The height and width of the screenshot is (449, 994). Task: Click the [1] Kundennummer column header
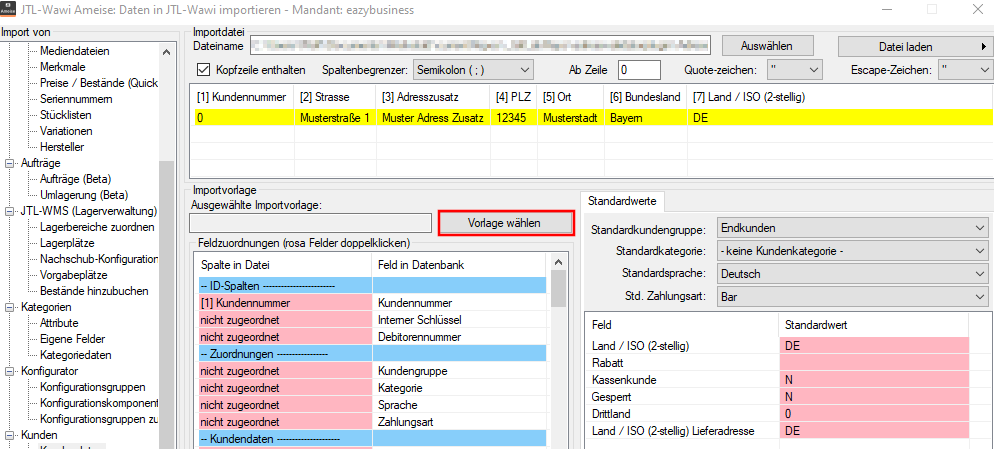click(240, 98)
